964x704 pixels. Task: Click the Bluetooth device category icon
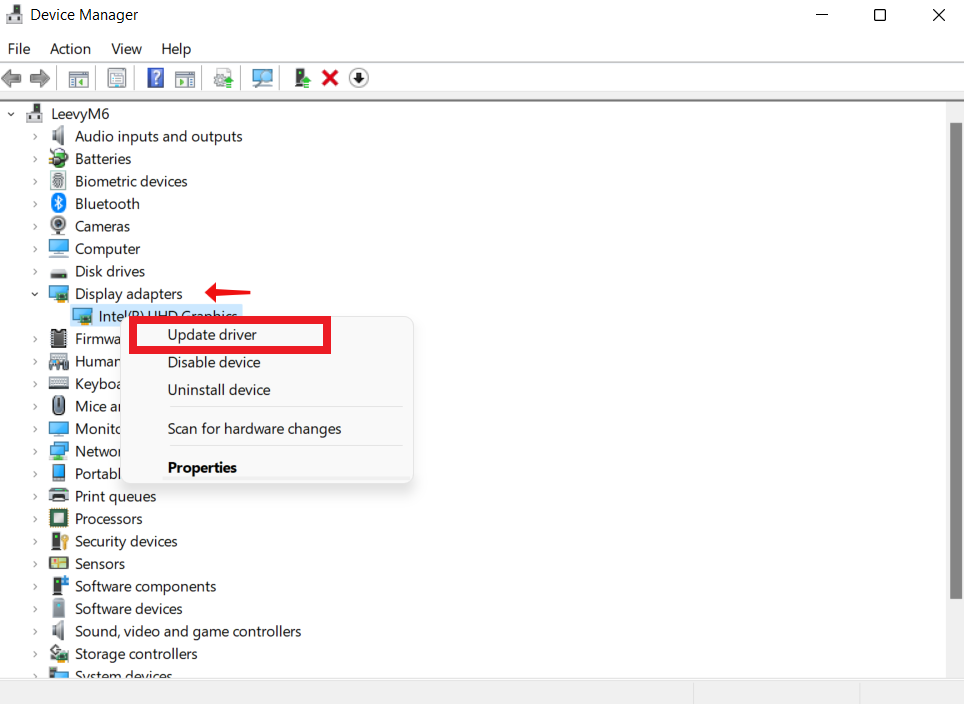click(x=57, y=203)
